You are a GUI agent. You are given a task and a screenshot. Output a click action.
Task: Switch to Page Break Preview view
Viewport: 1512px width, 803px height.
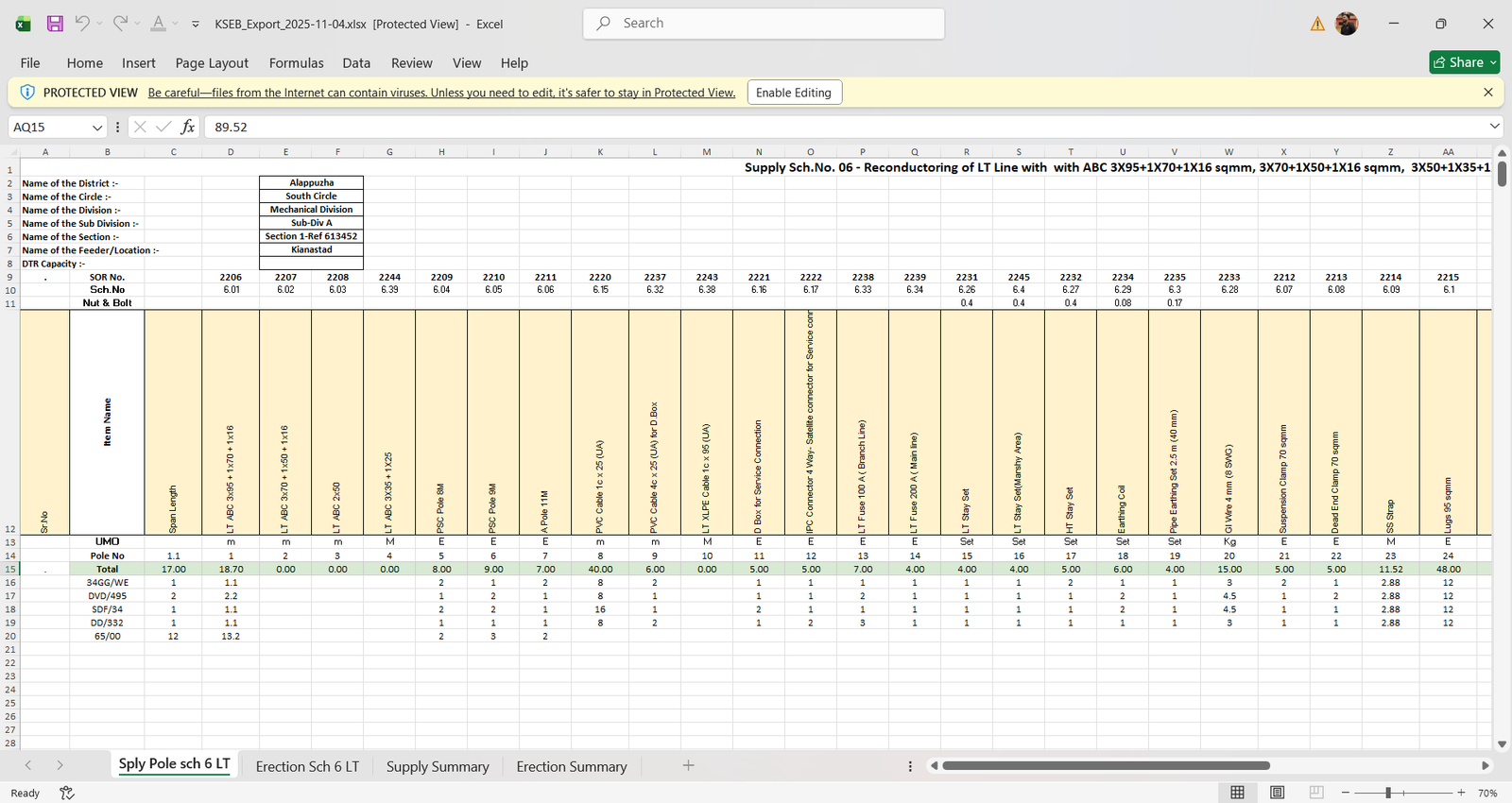(1316, 793)
